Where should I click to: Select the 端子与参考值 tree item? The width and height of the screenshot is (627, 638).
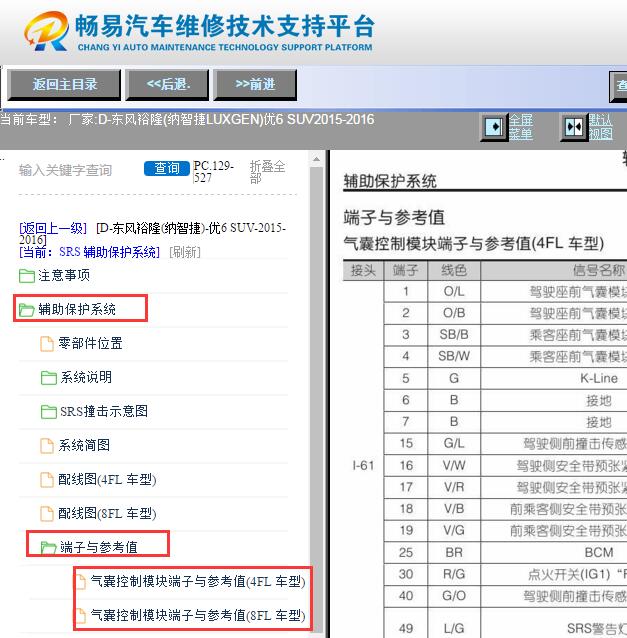coord(98,548)
